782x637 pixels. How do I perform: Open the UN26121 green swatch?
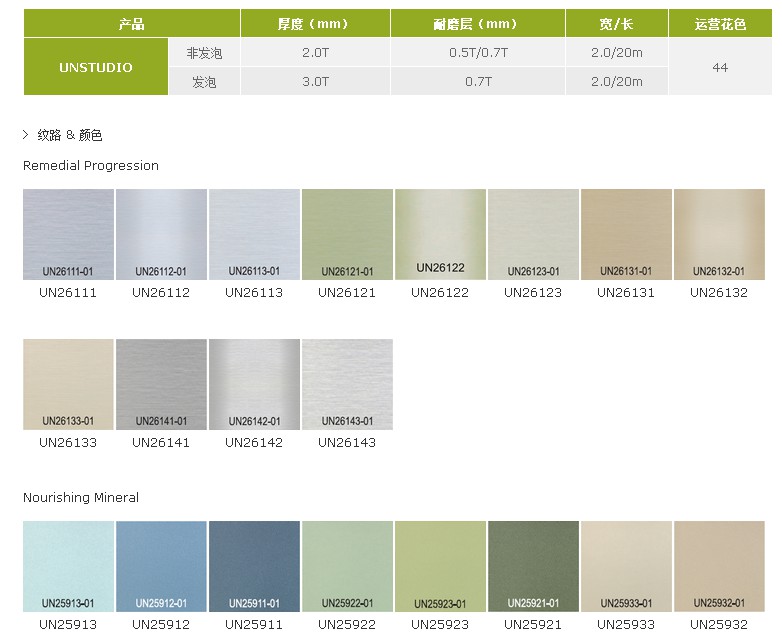[347, 234]
